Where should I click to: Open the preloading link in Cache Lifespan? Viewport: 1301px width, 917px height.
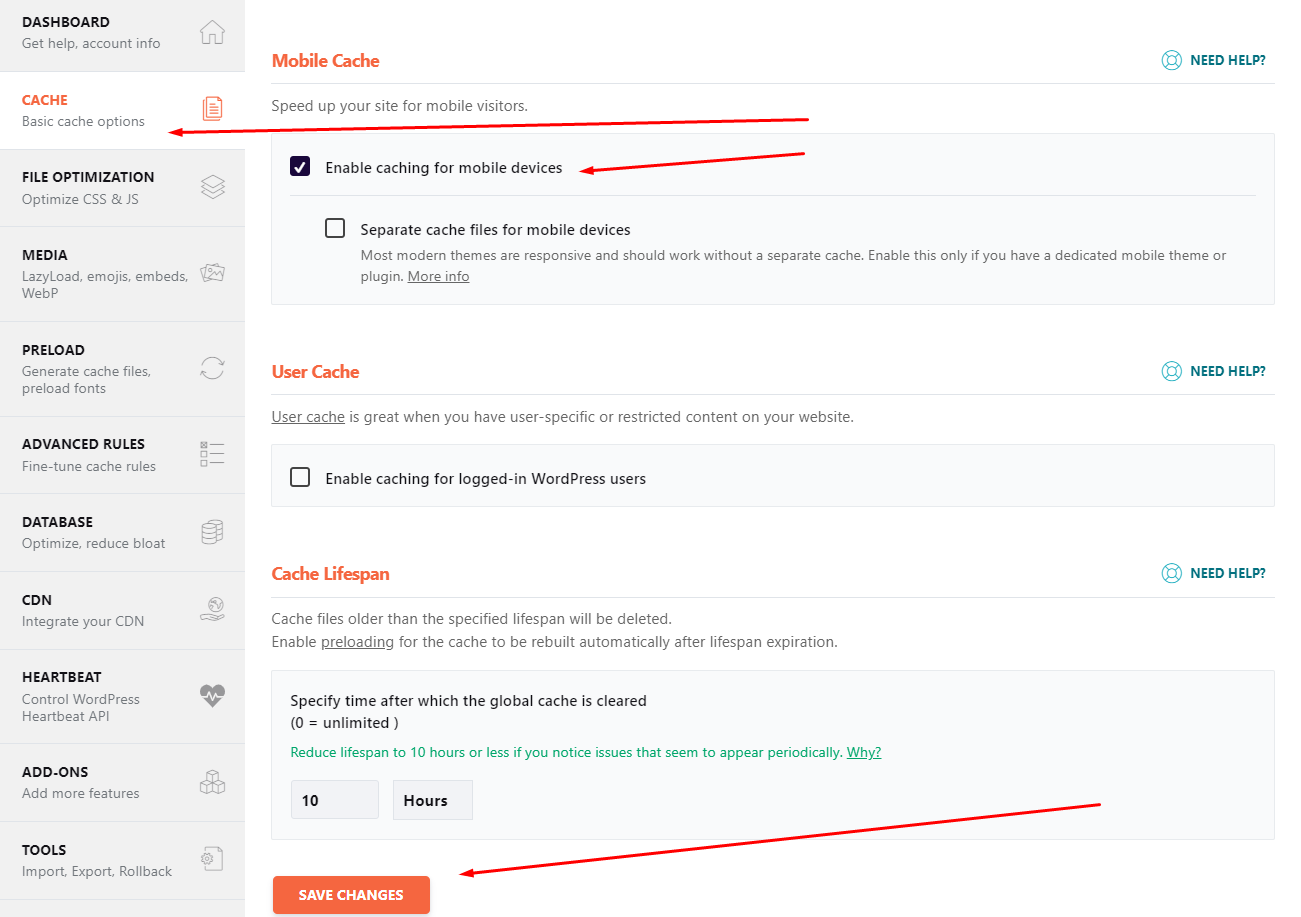[x=357, y=642]
